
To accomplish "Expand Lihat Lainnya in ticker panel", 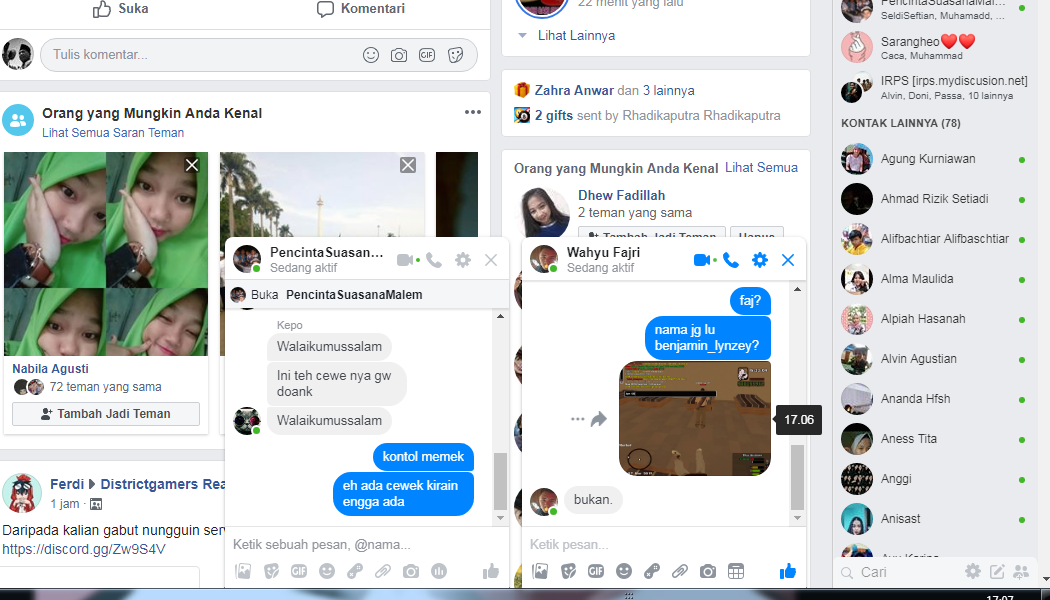I will [576, 35].
